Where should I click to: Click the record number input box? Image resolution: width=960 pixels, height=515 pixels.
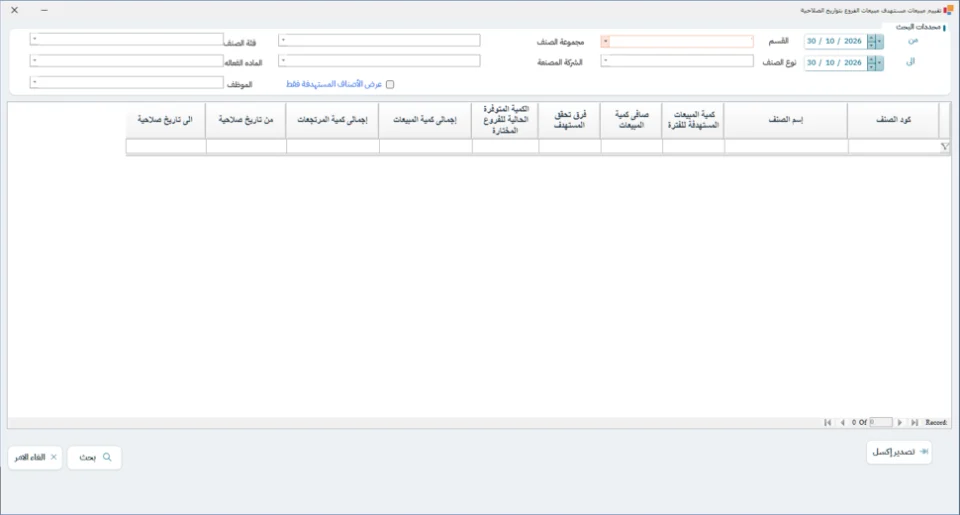click(880, 423)
